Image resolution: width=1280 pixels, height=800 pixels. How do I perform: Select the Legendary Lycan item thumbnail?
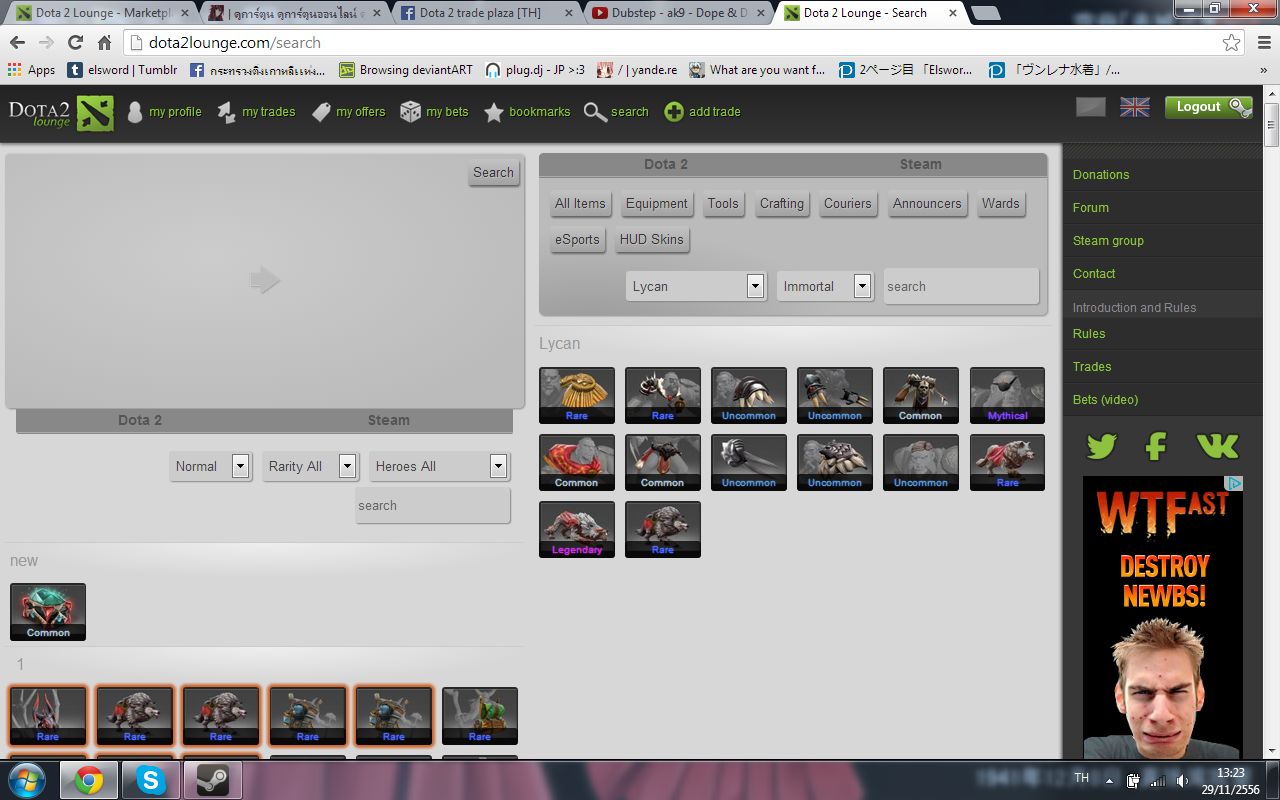(x=577, y=530)
